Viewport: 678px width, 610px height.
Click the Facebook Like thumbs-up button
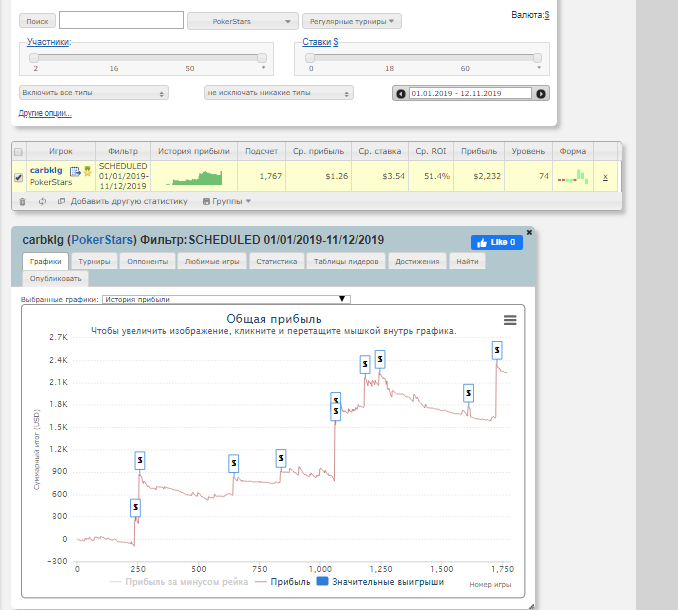pos(497,243)
